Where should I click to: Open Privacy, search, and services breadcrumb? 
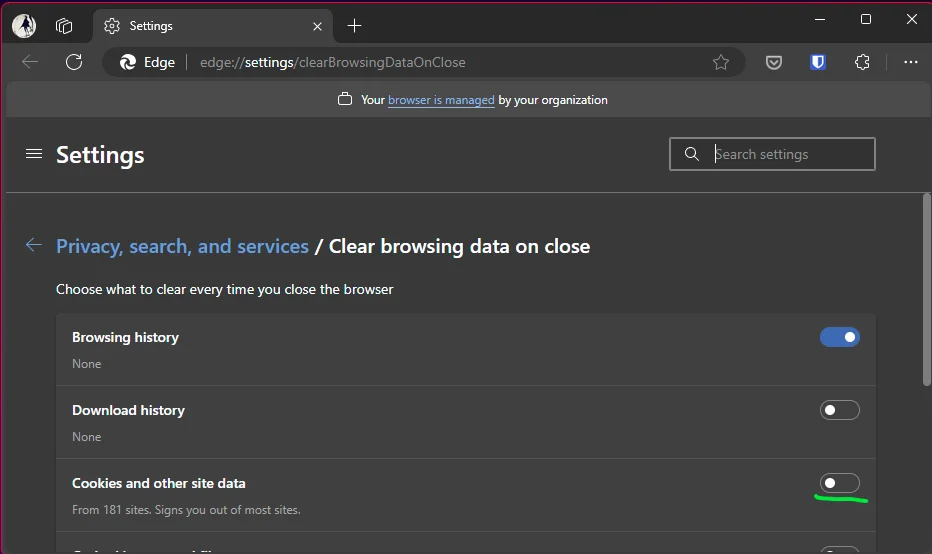point(182,246)
